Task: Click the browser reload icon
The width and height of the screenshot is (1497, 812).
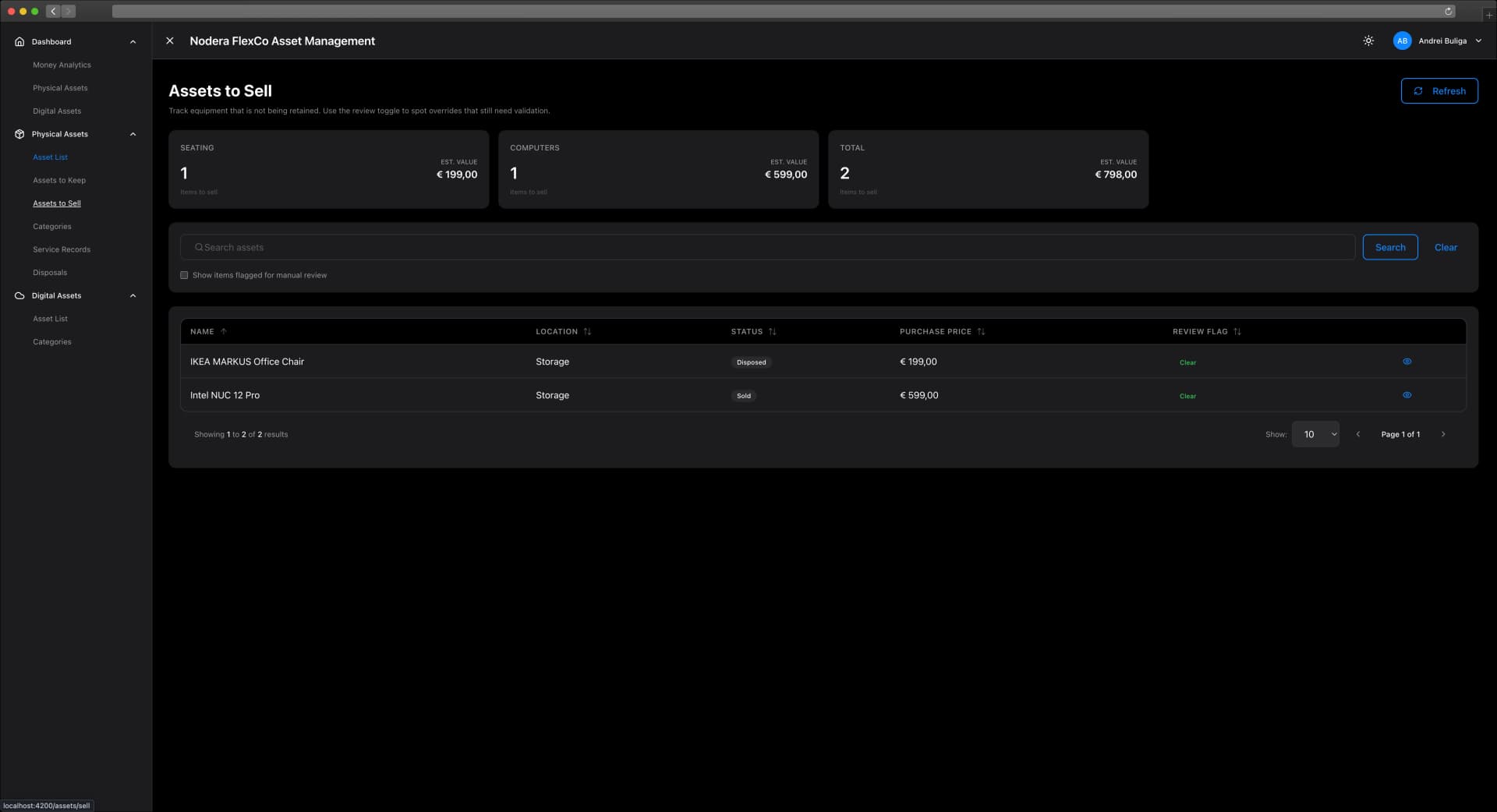Action: click(x=1448, y=11)
